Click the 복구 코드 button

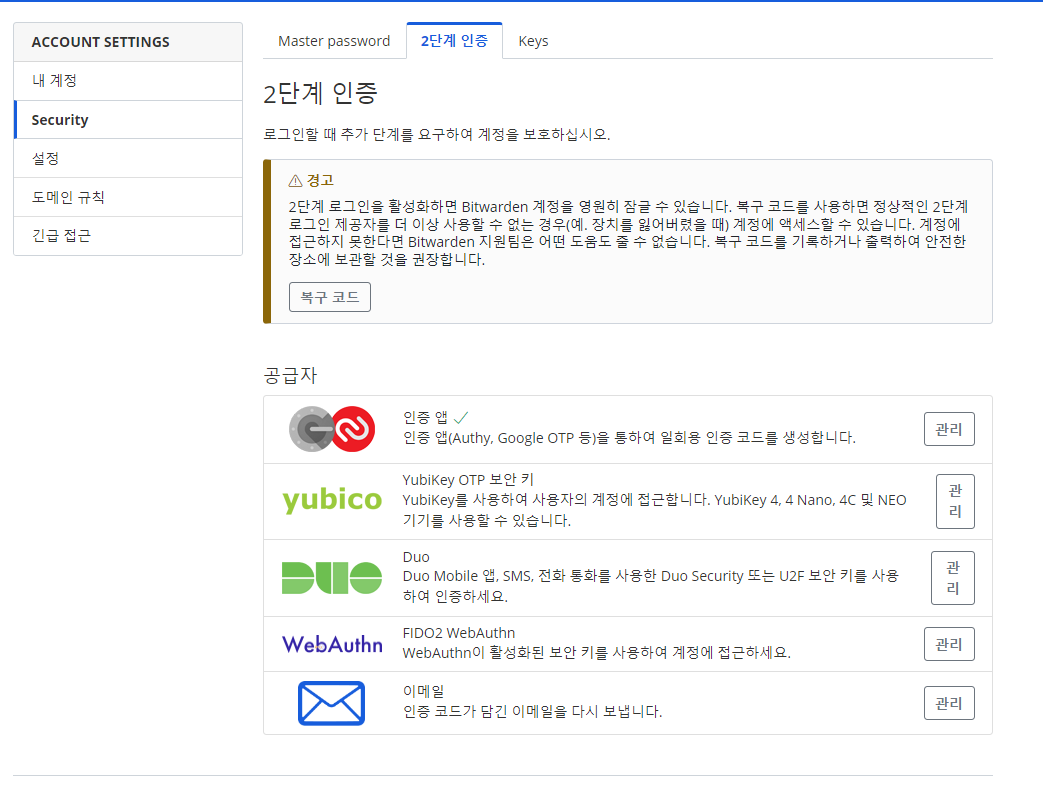click(x=330, y=297)
